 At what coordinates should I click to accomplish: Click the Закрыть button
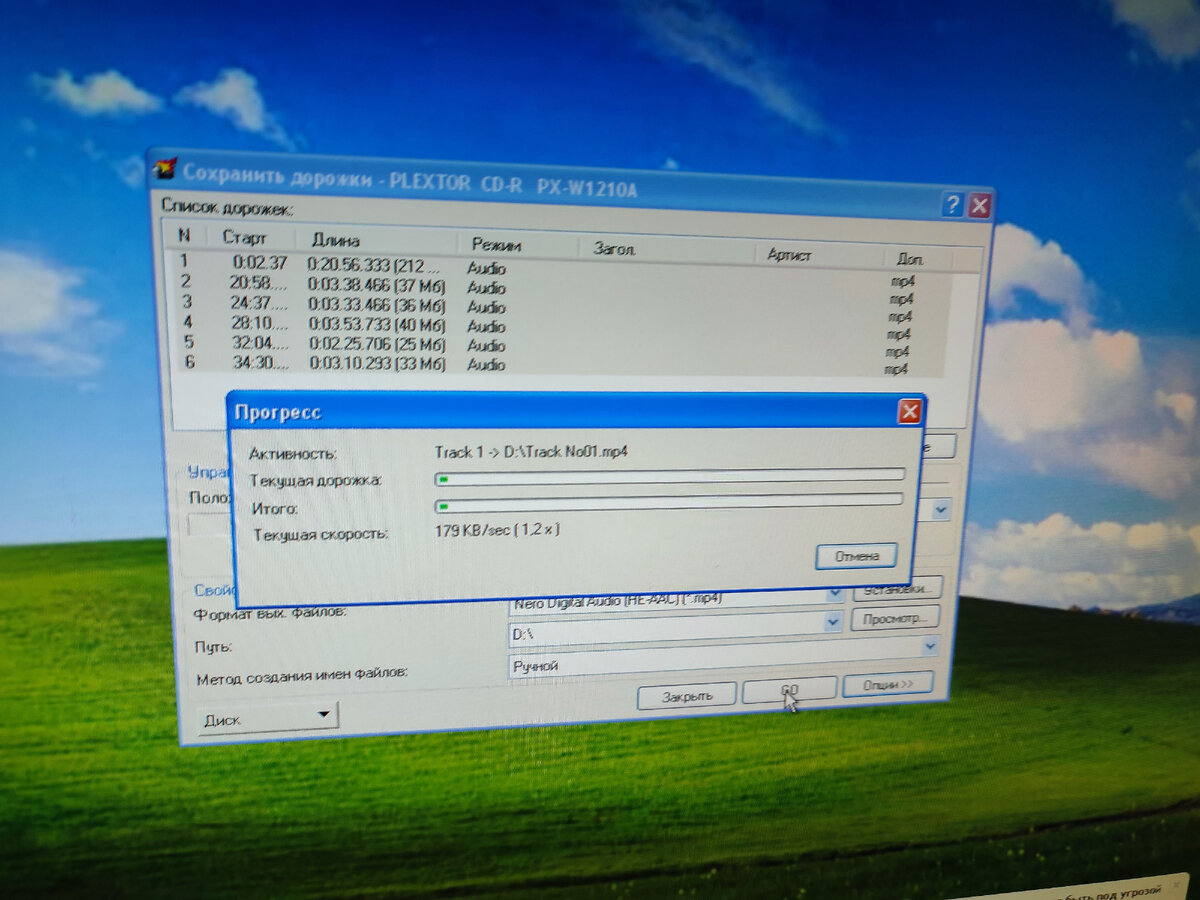(687, 696)
